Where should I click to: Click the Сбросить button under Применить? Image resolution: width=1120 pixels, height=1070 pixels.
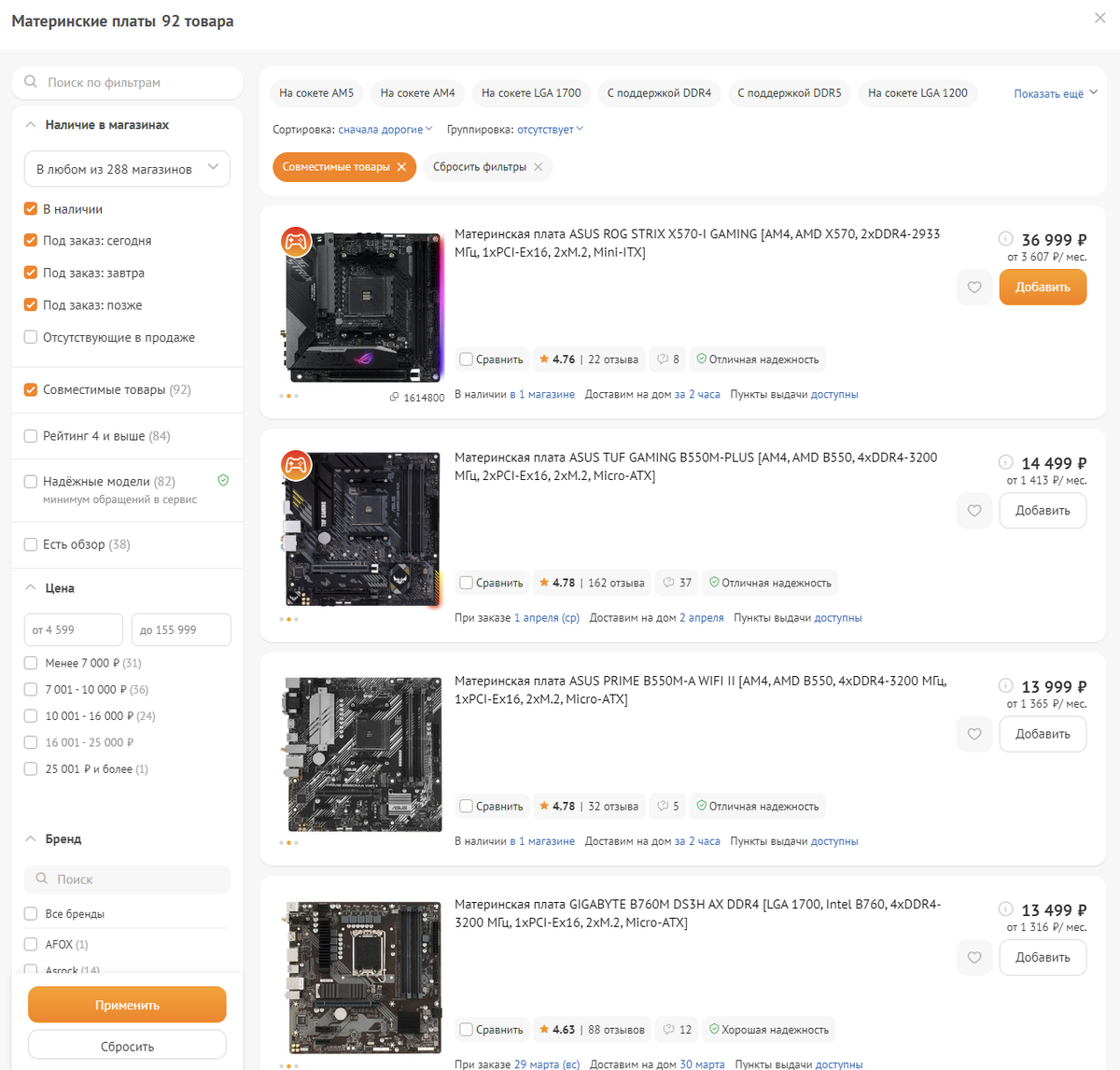(x=127, y=1046)
